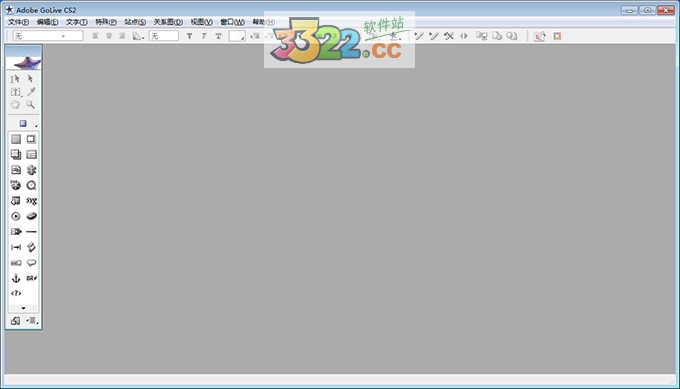Image resolution: width=680 pixels, height=389 pixels.
Task: Open the paragraph format dropdown showing 无
Action: 48,36
